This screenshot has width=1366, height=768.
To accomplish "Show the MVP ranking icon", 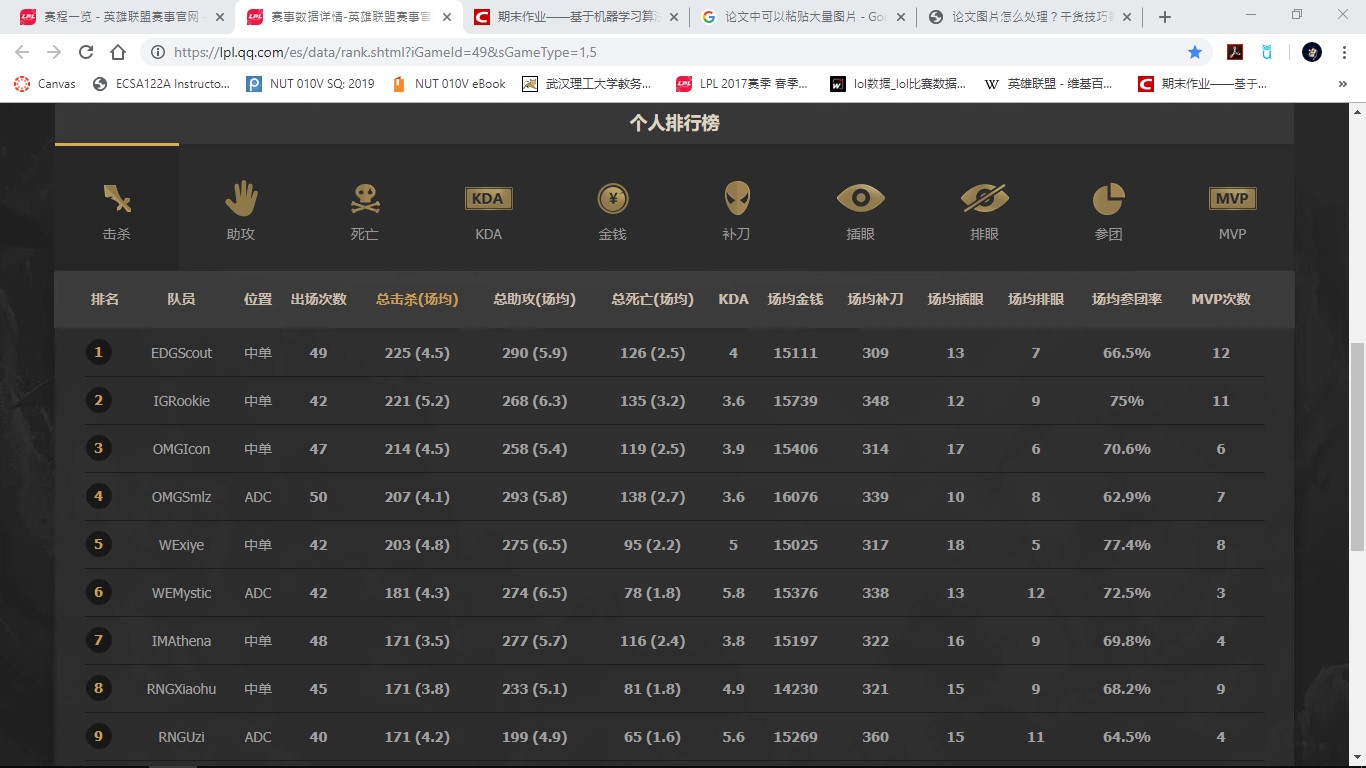I will 1232,200.
